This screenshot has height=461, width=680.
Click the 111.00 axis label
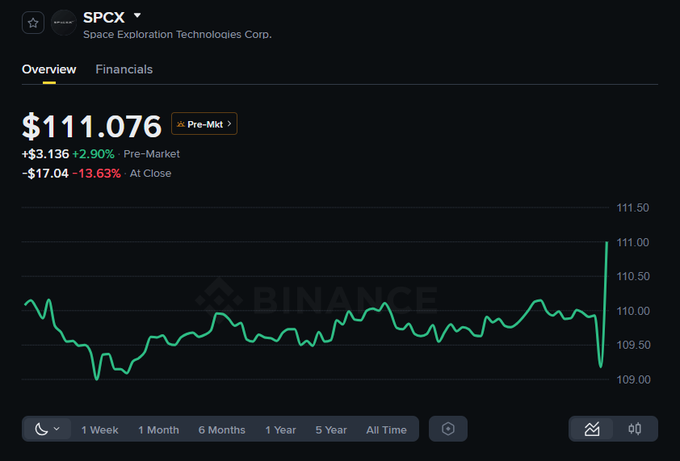point(633,242)
